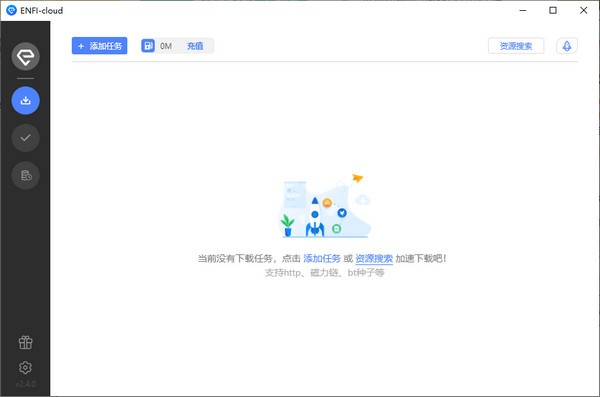Click the 0M balance value
The height and width of the screenshot is (397, 600).
click(x=166, y=46)
